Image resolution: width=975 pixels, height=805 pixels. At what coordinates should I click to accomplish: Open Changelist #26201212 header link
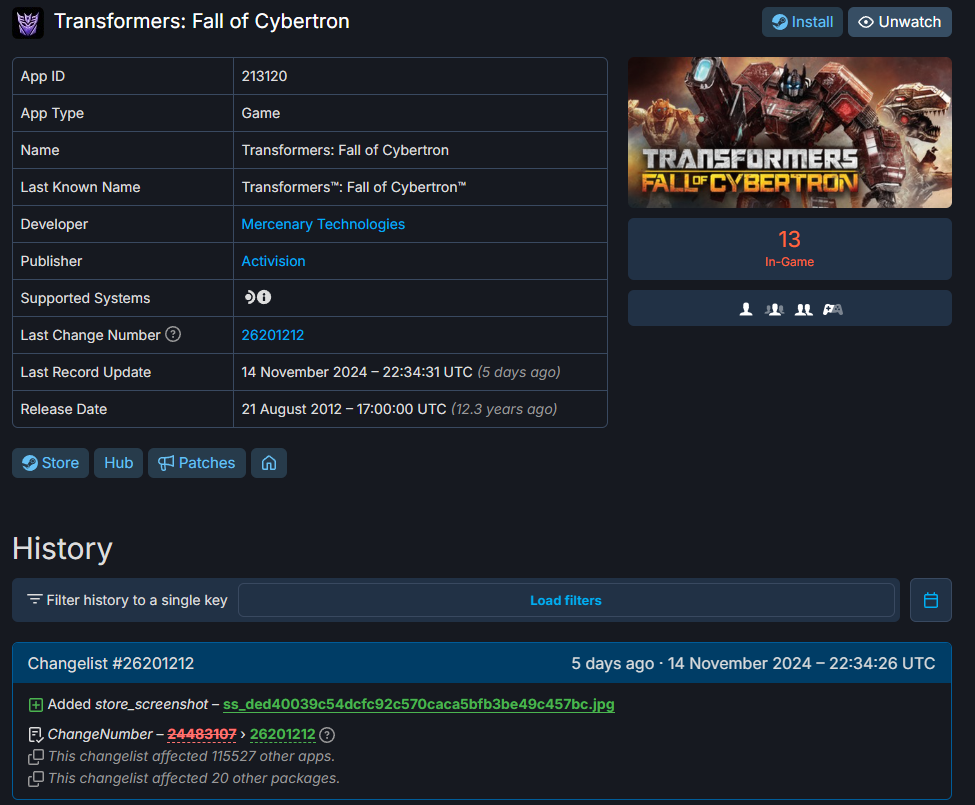[111, 663]
